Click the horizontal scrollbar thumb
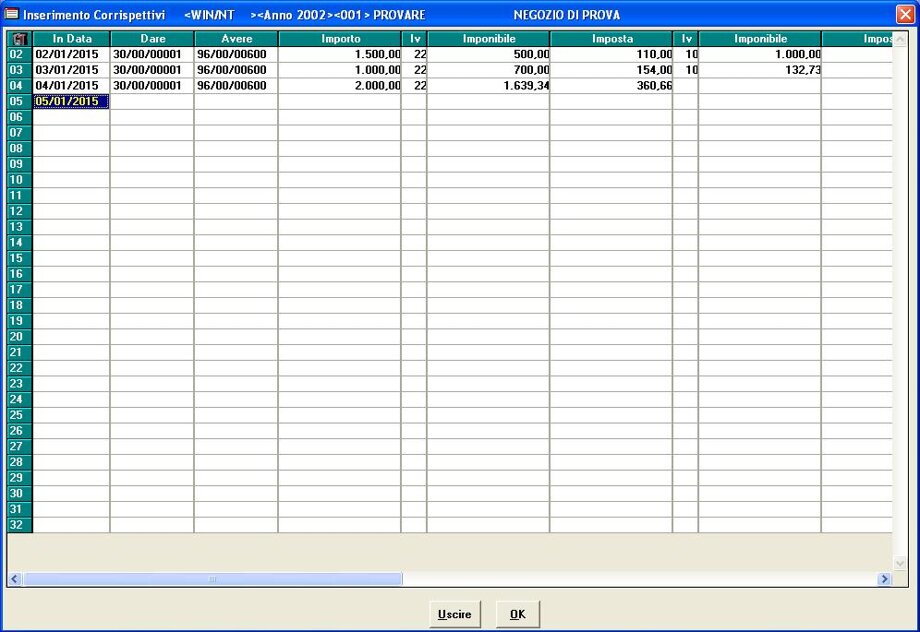This screenshot has width=920, height=632. pyautogui.click(x=212, y=579)
